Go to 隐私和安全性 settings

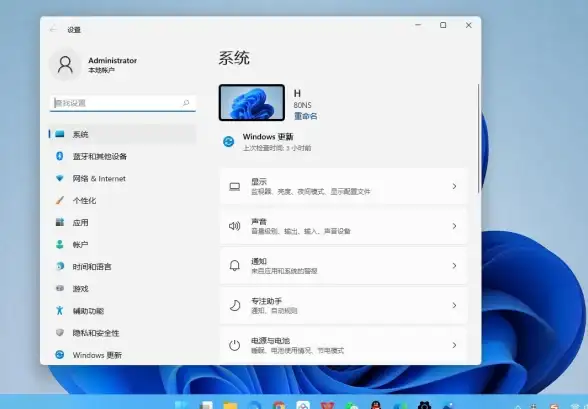pos(122,333)
